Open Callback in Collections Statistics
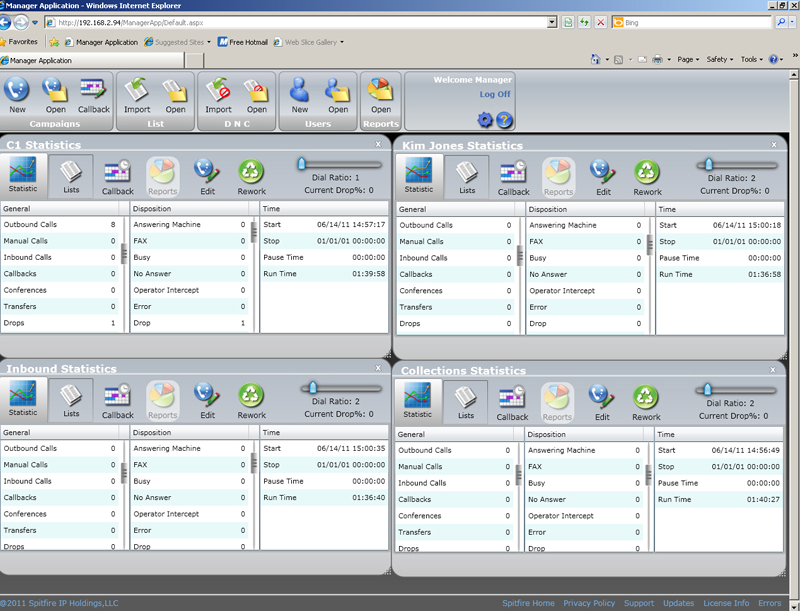Screen dimensions: 800x611 tap(512, 402)
